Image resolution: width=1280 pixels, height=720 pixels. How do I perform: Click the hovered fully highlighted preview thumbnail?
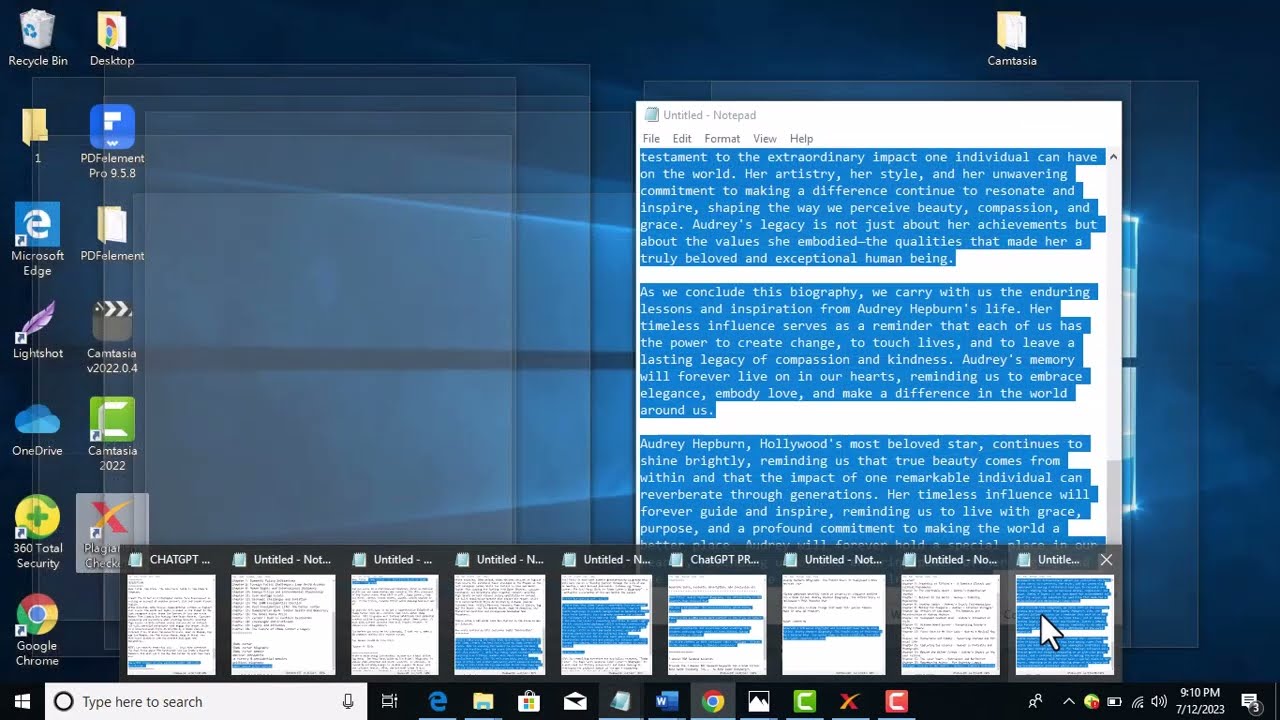pos(1064,625)
